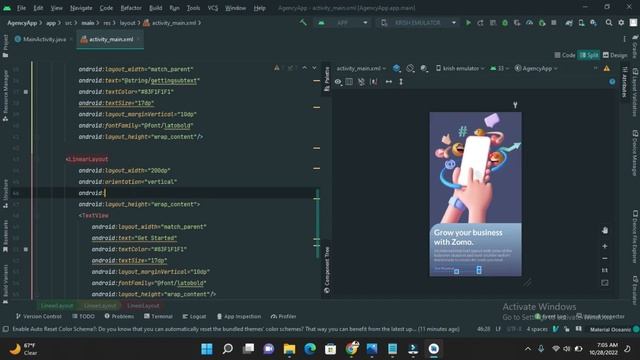Click the app preview thumbnail
Image resolution: width=640 pixels, height=360 pixels.
(476, 194)
